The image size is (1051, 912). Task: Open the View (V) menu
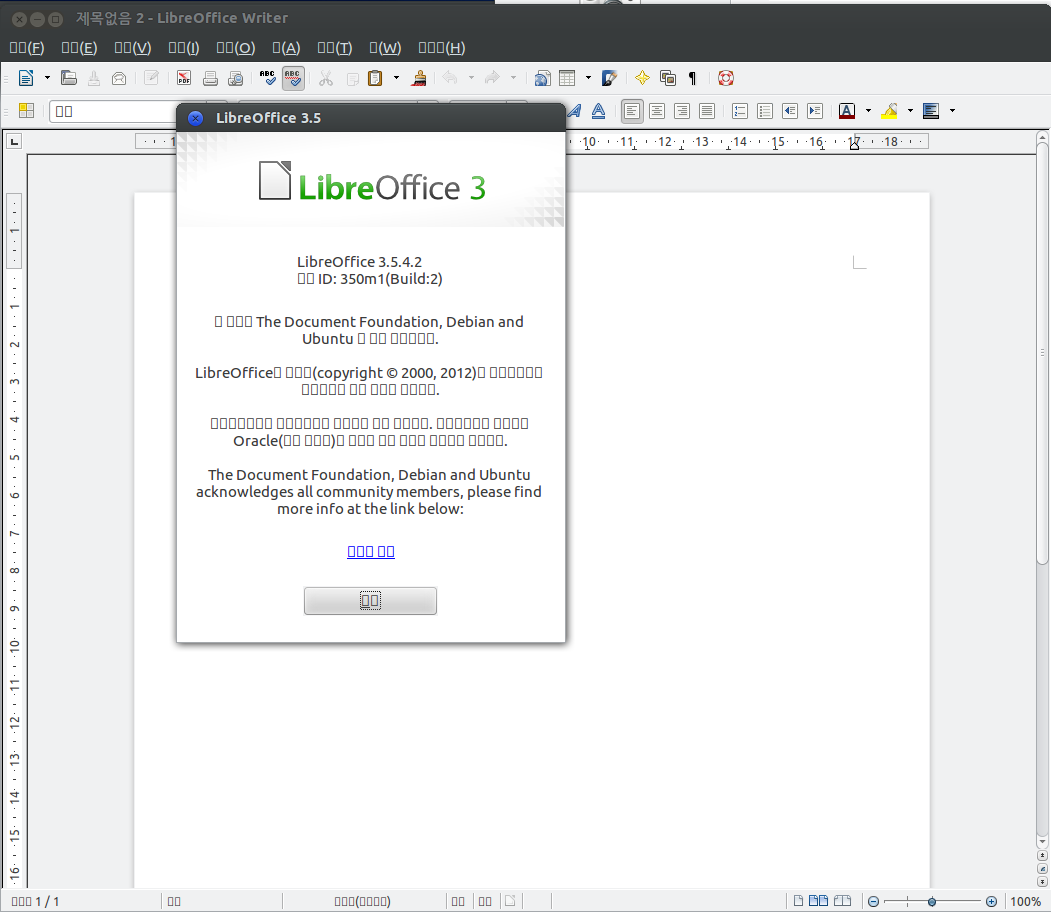tap(133, 48)
